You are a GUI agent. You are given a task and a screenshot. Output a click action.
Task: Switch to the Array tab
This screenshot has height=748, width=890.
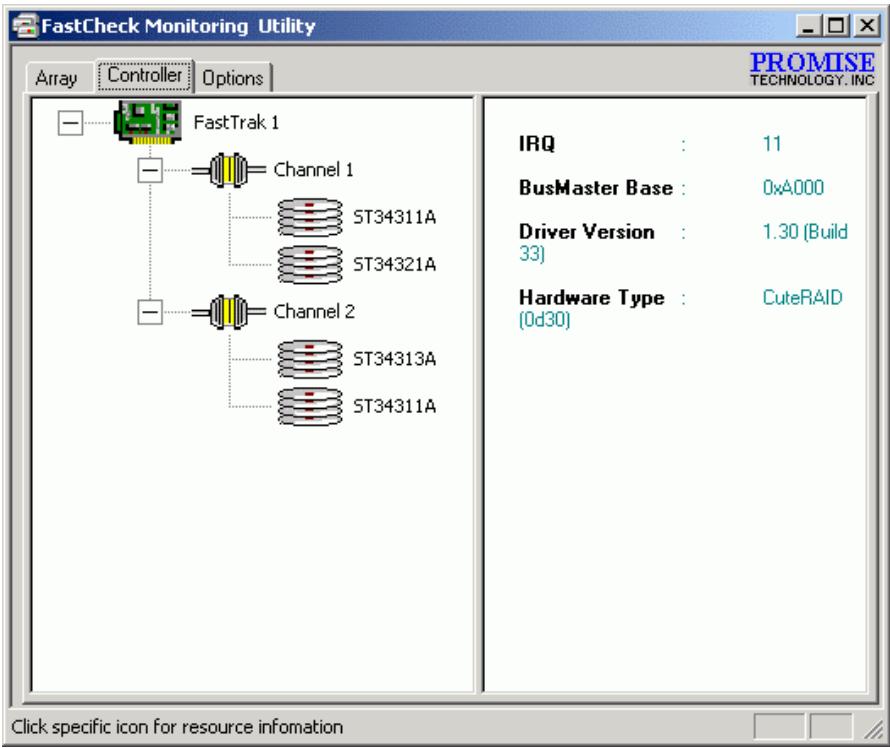(56, 78)
